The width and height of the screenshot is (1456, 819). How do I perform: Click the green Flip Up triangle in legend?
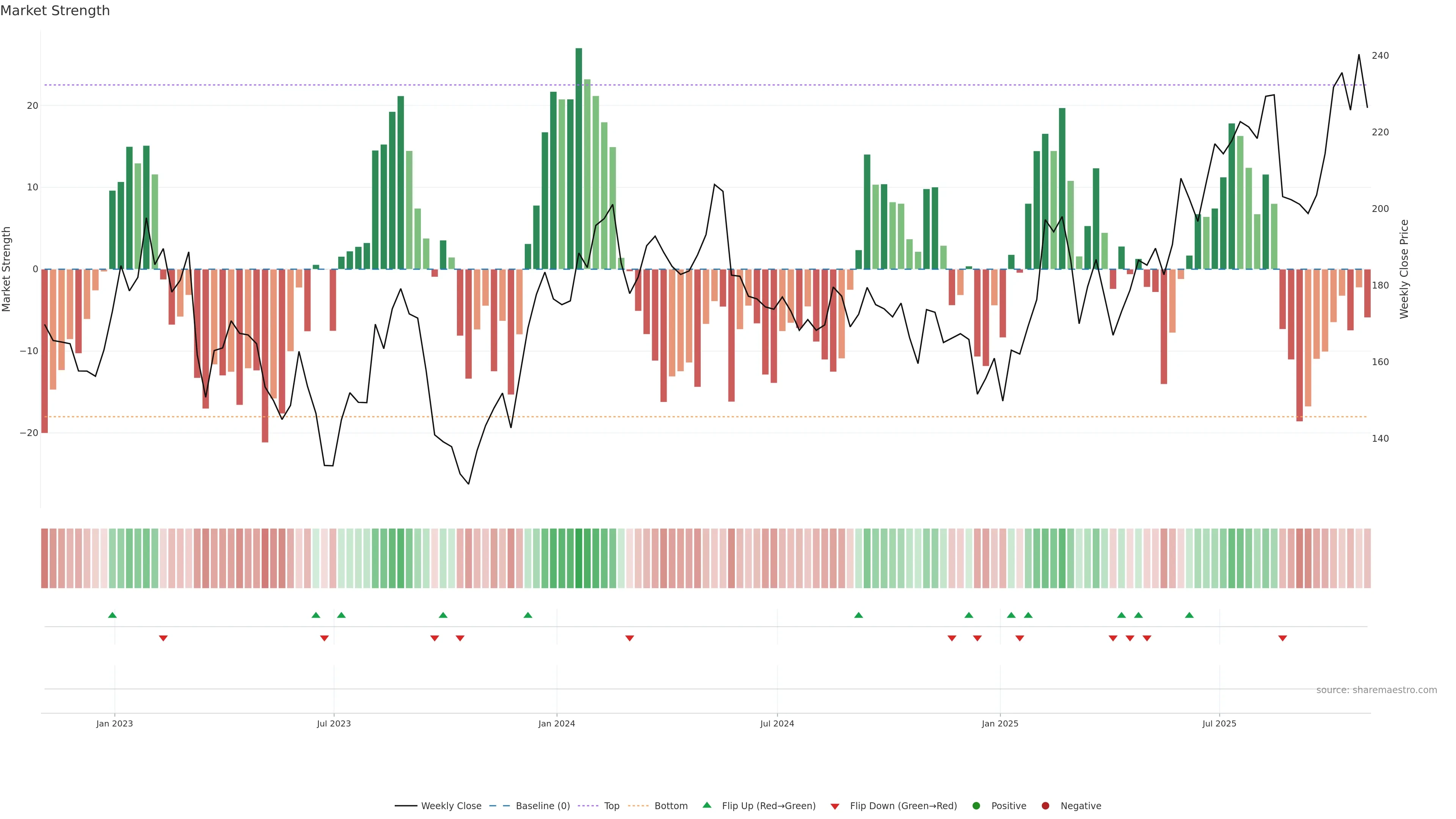click(706, 805)
